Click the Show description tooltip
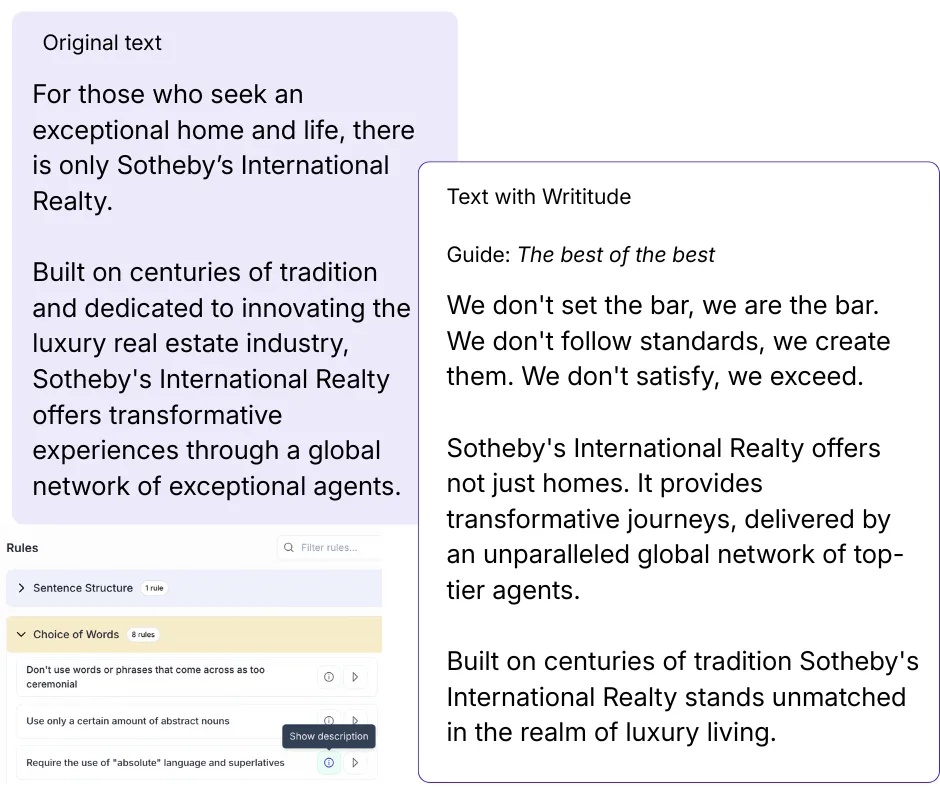Screen dimensions: 940x788 pyautogui.click(x=329, y=736)
